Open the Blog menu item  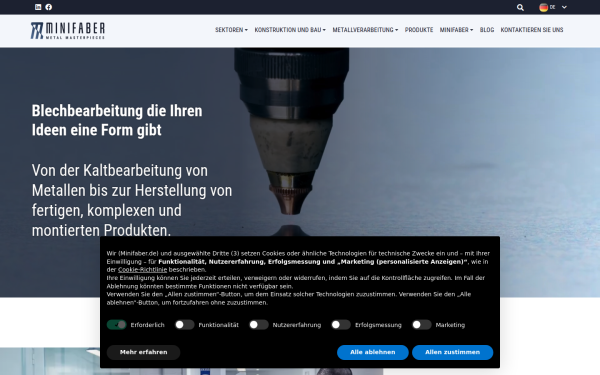487,30
